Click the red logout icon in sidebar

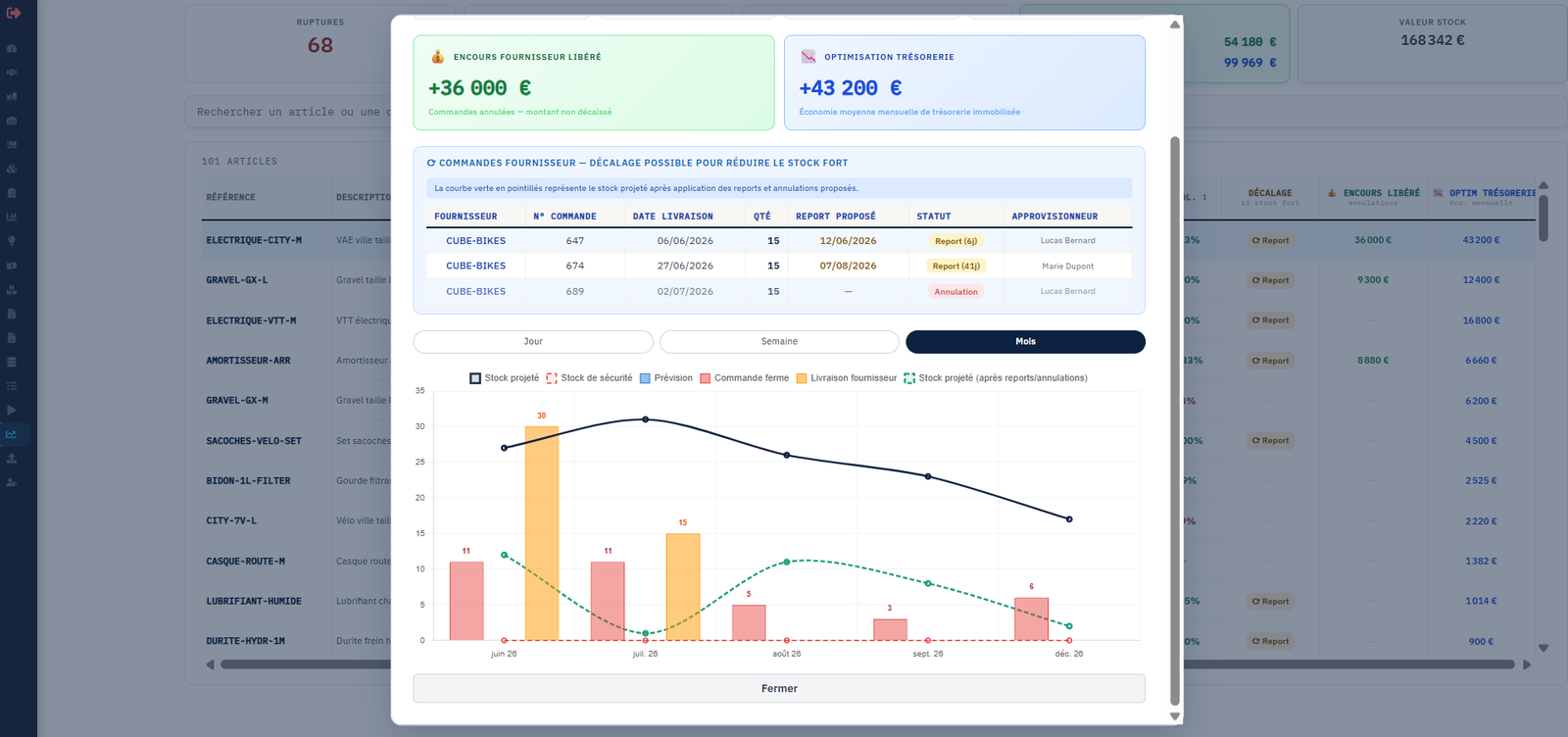pyautogui.click(x=14, y=13)
